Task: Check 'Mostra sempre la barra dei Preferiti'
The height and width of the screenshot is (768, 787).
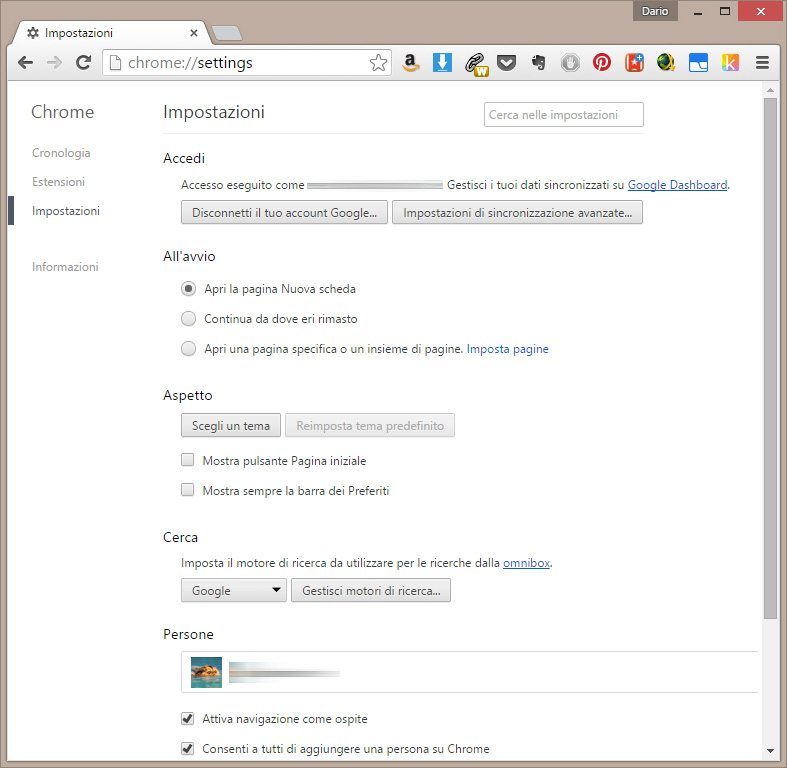Action: point(188,490)
